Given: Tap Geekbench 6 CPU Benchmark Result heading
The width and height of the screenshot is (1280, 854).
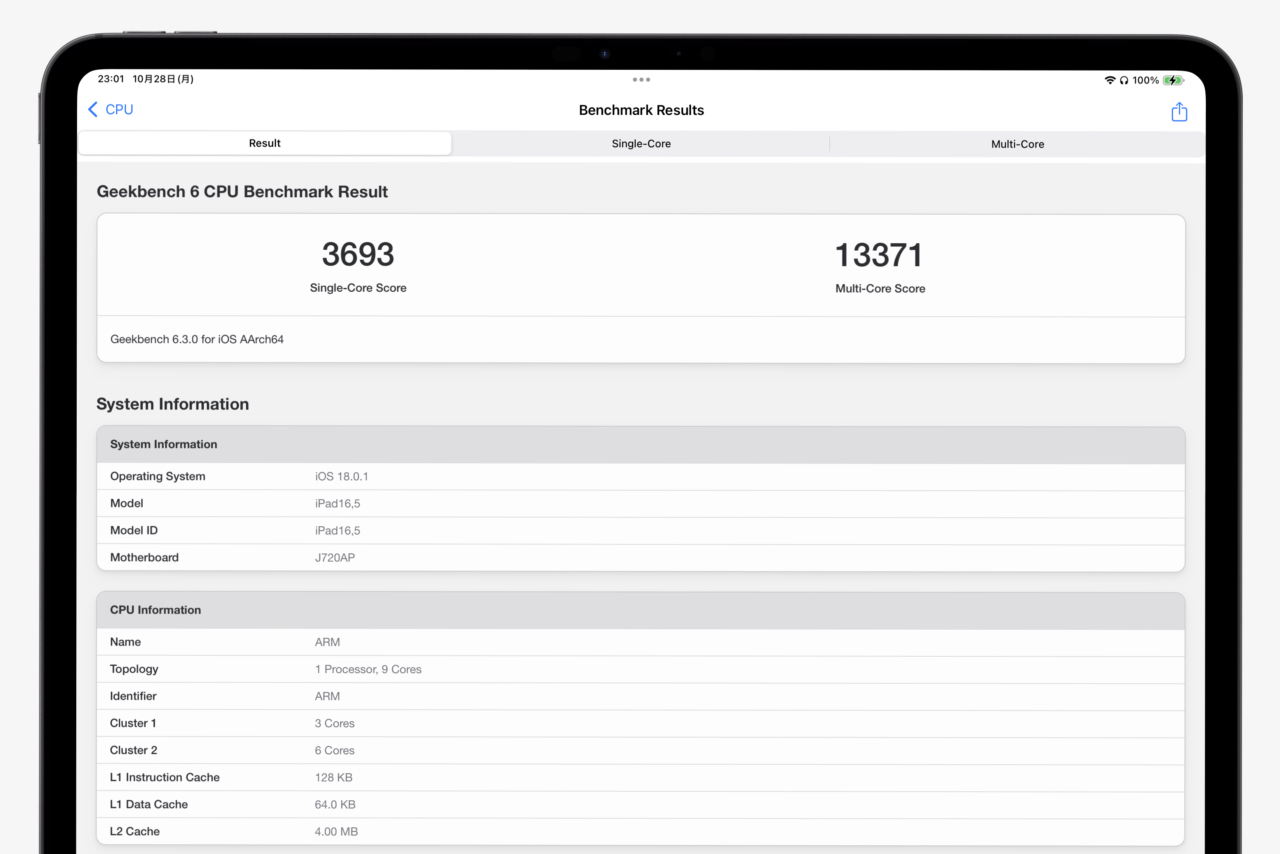Looking at the screenshot, I should [x=242, y=192].
